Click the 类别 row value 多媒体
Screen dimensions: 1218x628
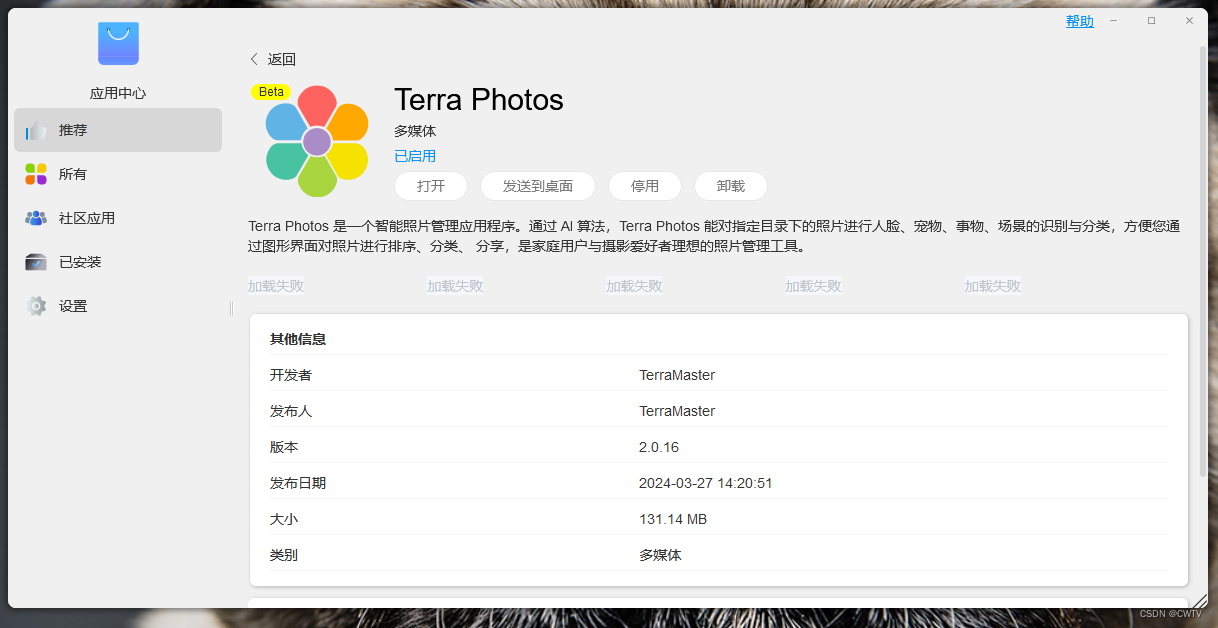[660, 555]
